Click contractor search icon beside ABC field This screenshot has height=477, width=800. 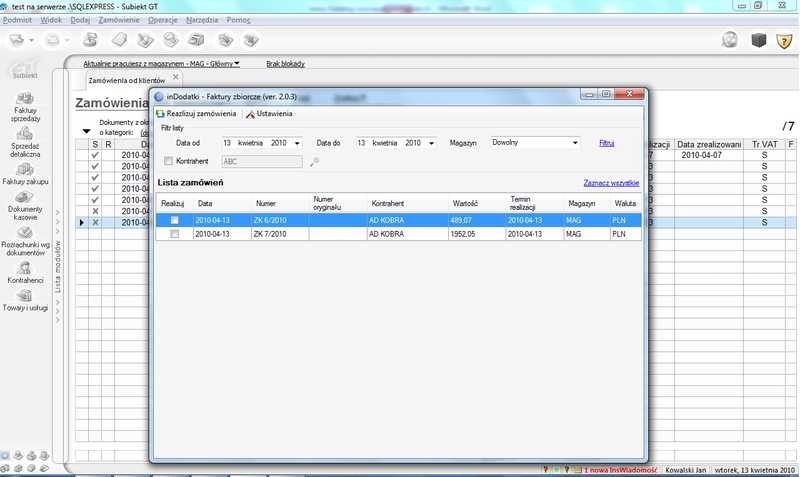314,162
